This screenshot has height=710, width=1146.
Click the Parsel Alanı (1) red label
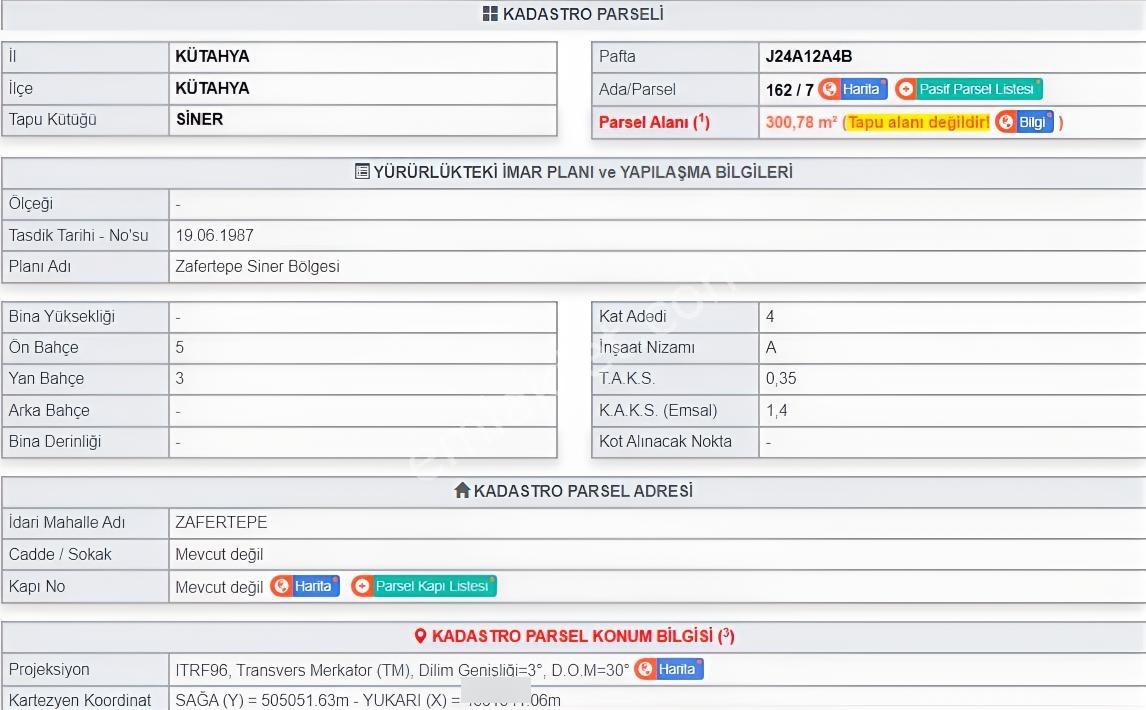point(654,121)
